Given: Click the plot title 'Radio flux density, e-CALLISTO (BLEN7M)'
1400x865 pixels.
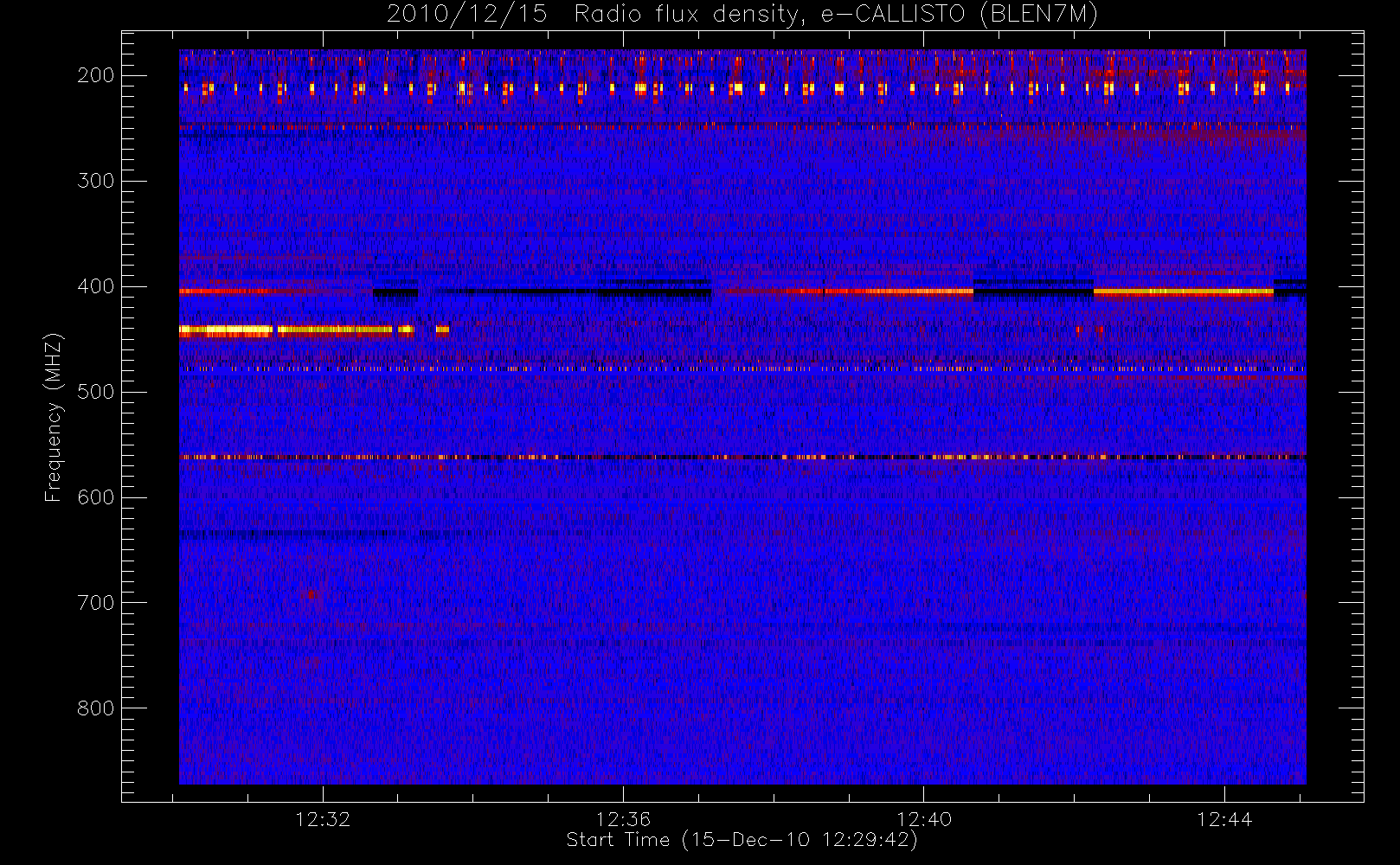Looking at the screenshot, I should pyautogui.click(x=836, y=15).
